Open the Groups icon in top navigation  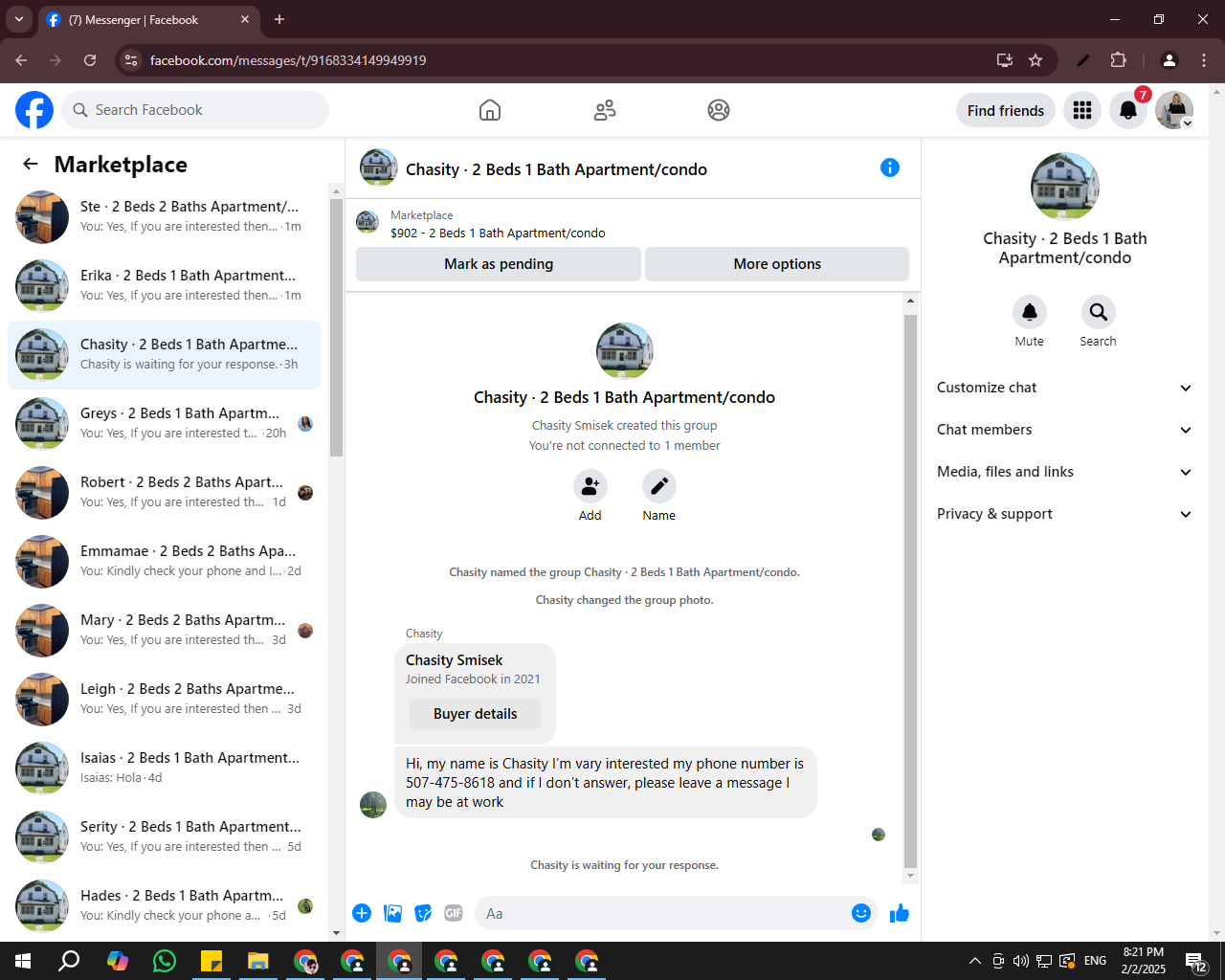(719, 110)
